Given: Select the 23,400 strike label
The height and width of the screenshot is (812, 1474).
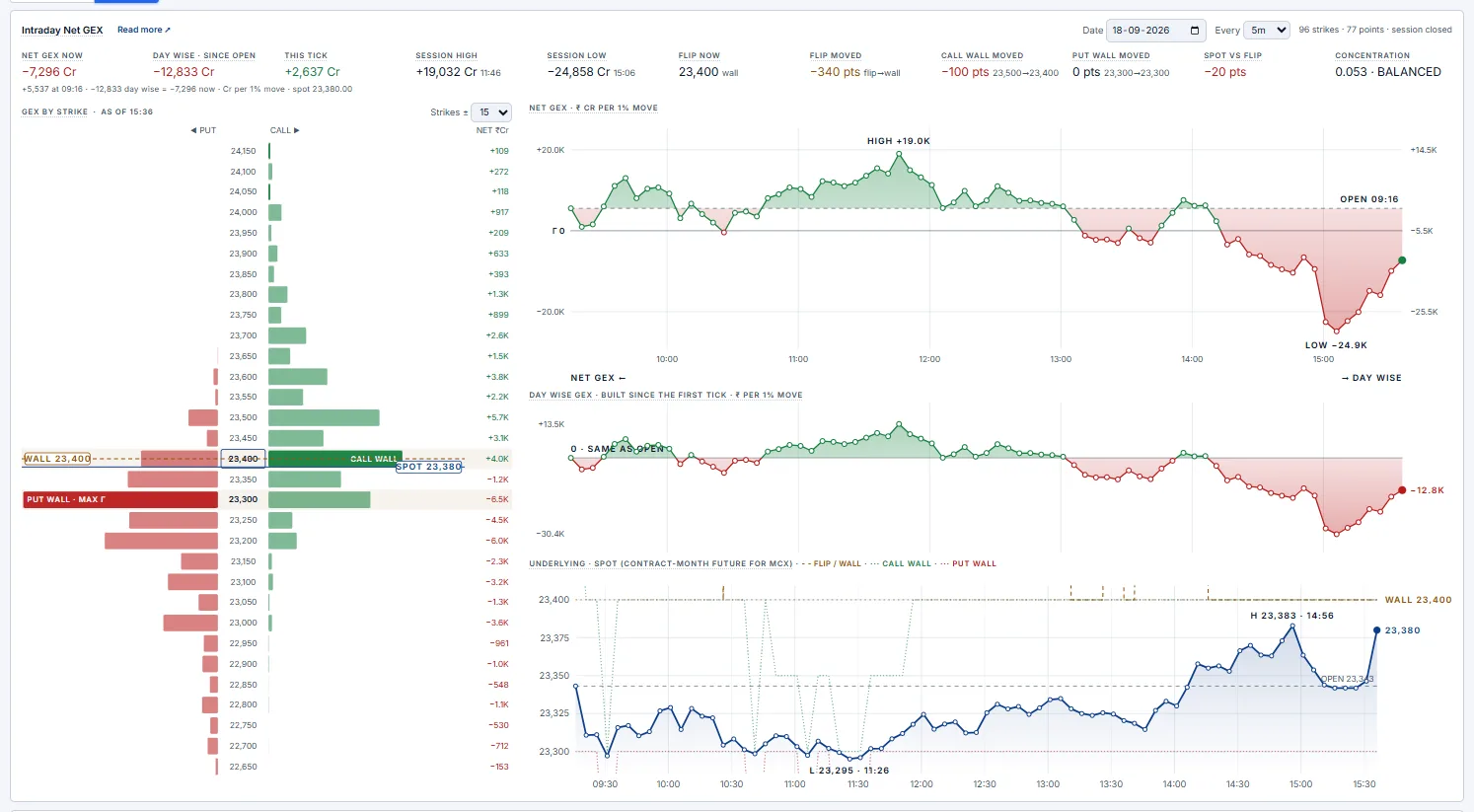Looking at the screenshot, I should (243, 459).
